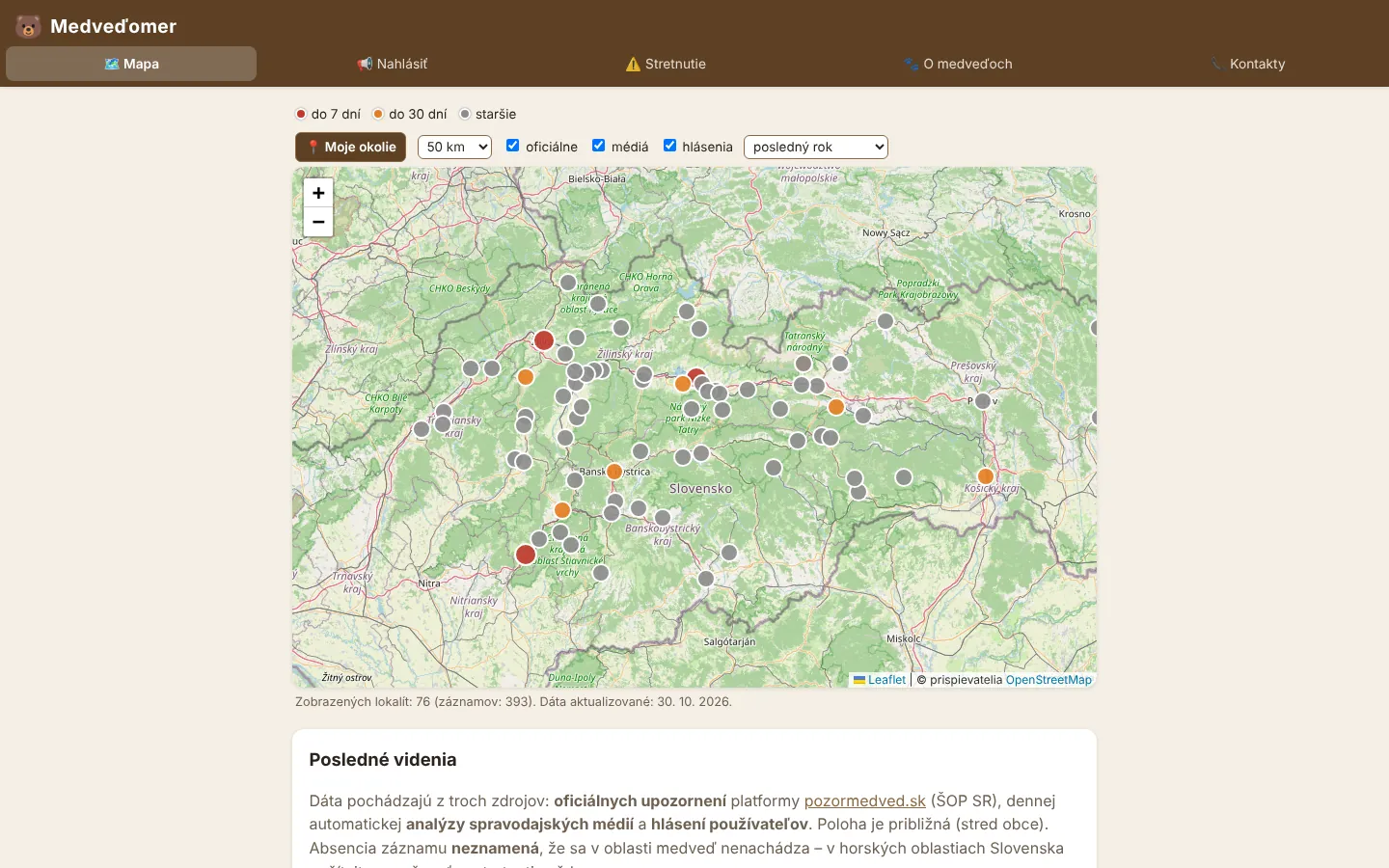Toggle the médiá checkbox
This screenshot has height=868, width=1389.
pos(598,146)
